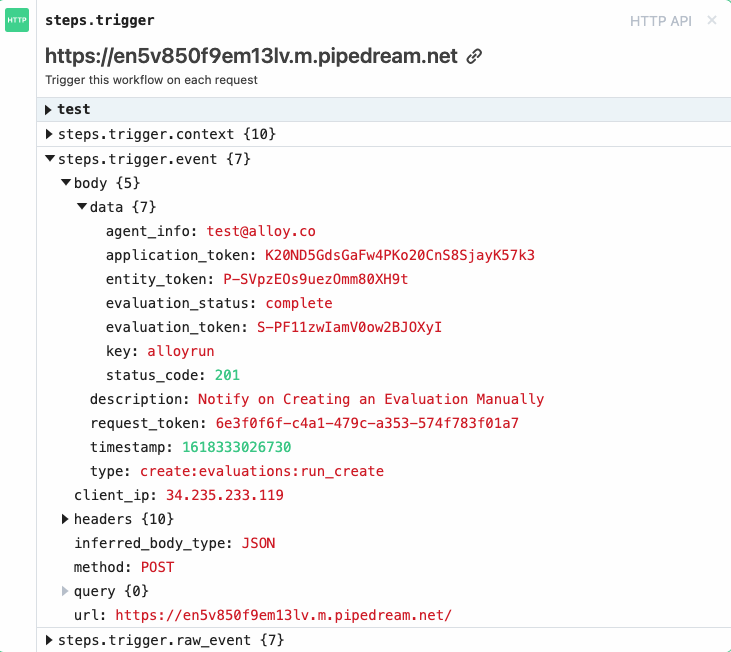The height and width of the screenshot is (652, 731).
Task: Click the HTTP API label
Action: pos(661,21)
